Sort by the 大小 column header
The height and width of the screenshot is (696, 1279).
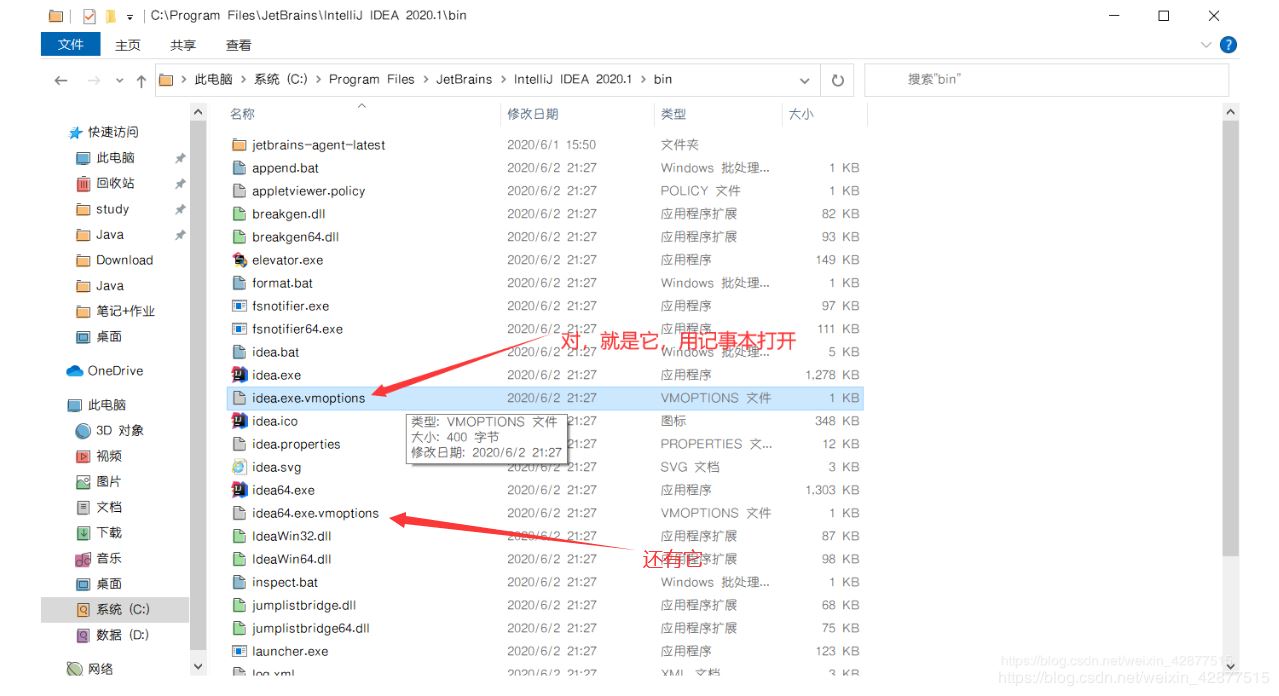tap(801, 114)
